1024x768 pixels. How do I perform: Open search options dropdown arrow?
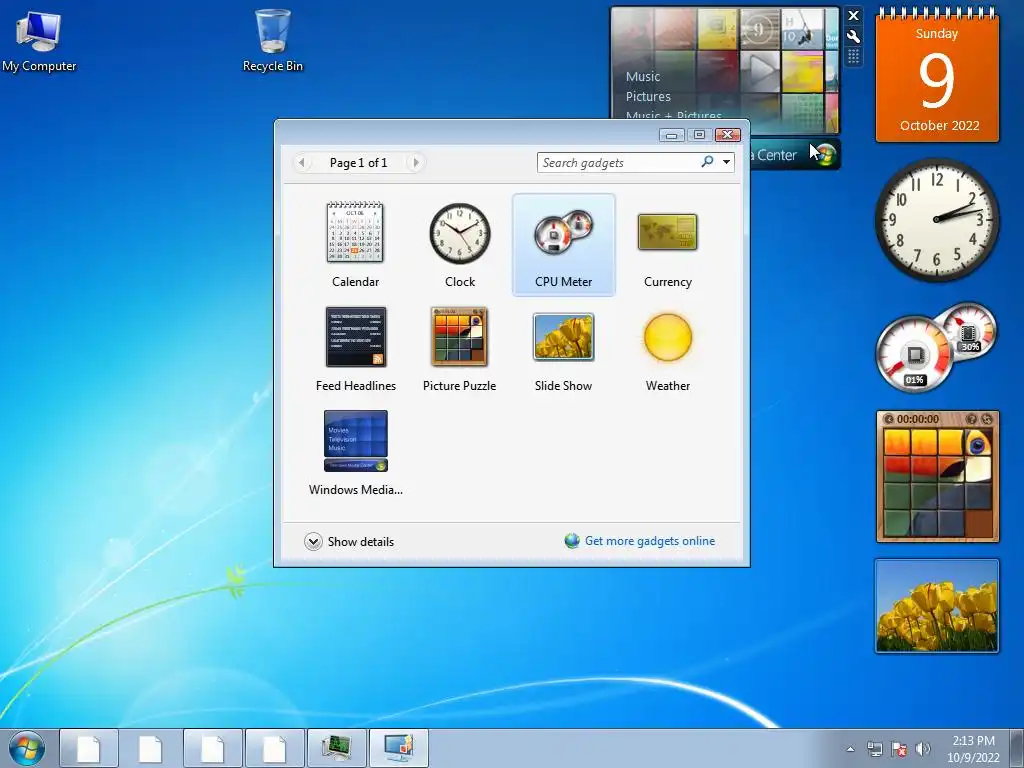point(726,162)
